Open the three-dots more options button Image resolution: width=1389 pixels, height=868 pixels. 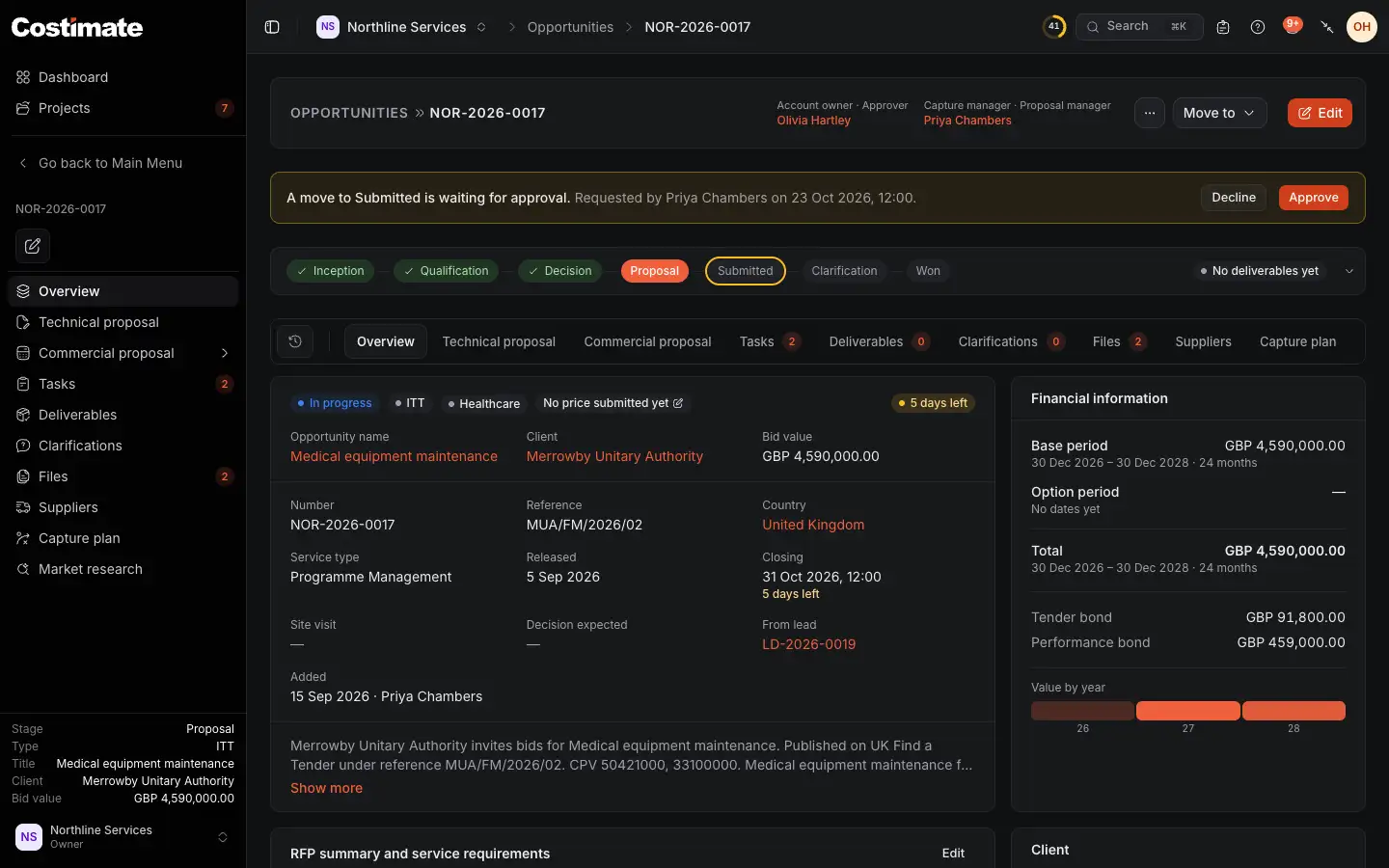coord(1150,113)
